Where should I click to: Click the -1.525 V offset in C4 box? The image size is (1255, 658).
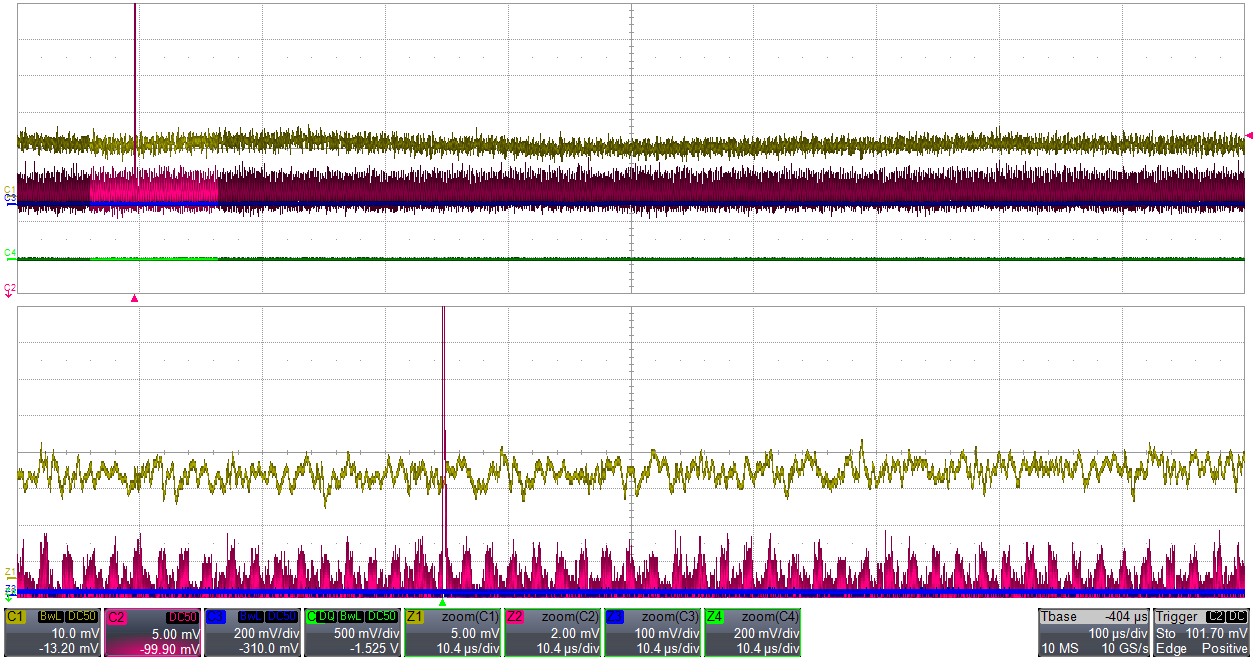[376, 648]
